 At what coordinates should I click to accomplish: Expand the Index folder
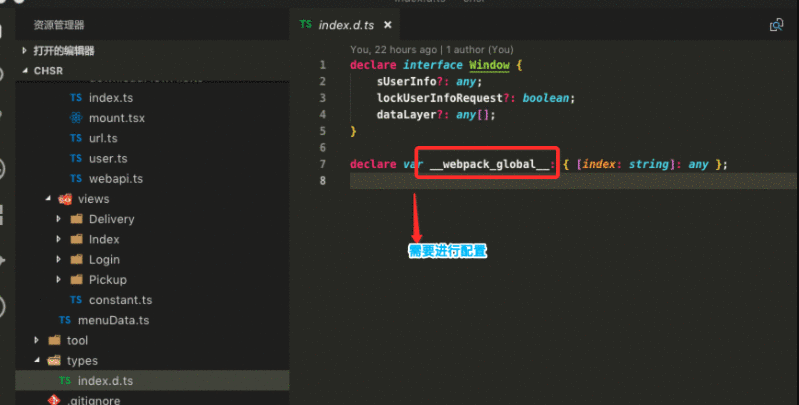(x=59, y=239)
